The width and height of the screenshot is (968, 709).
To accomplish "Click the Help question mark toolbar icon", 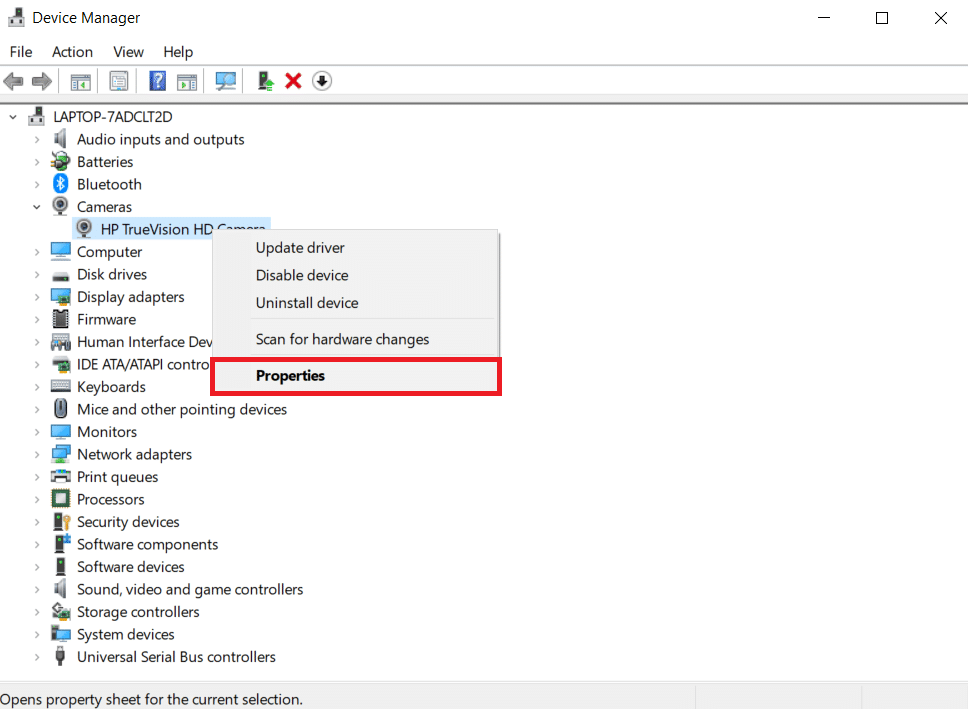I will pos(157,81).
